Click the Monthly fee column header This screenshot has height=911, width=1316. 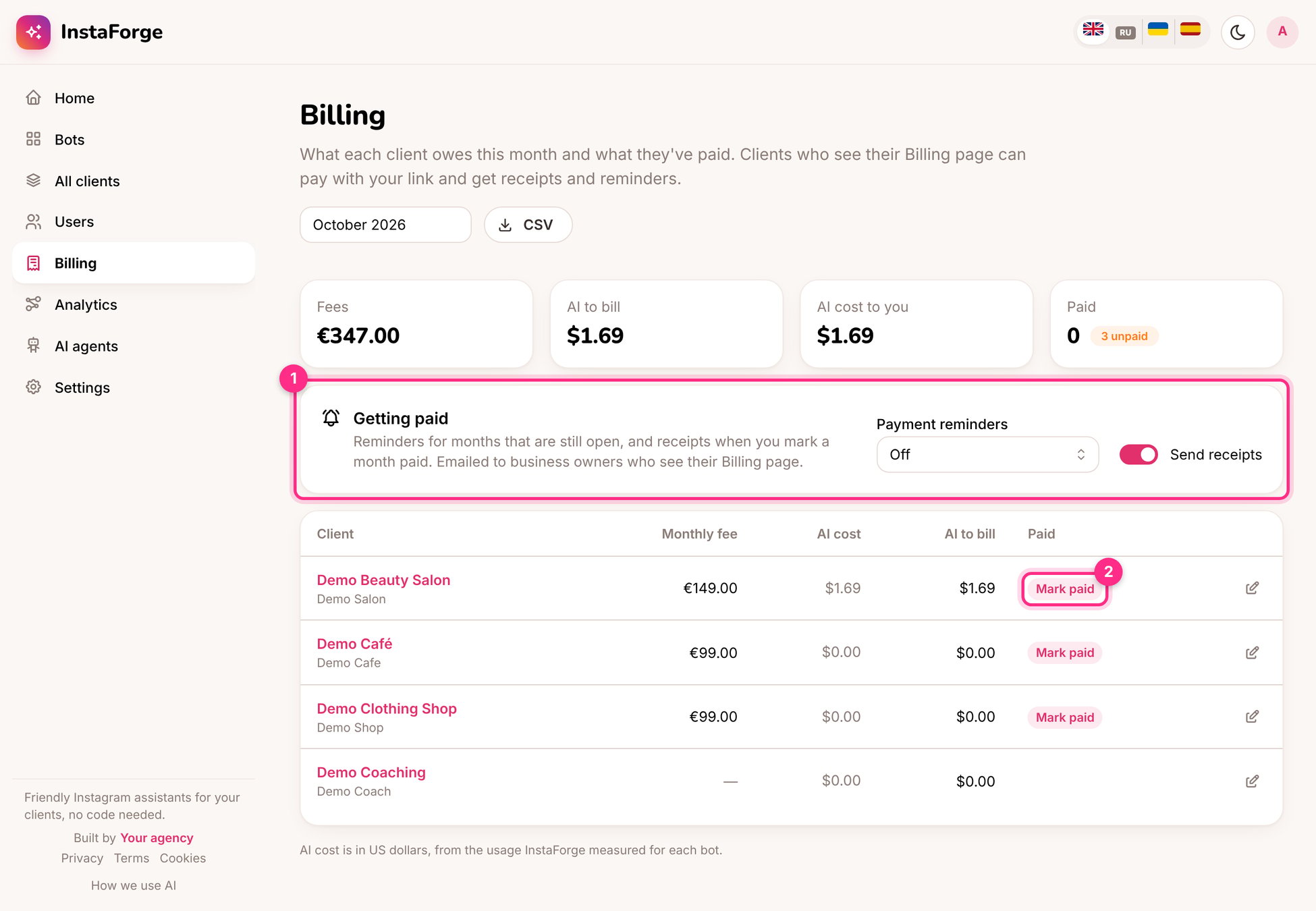[699, 534]
